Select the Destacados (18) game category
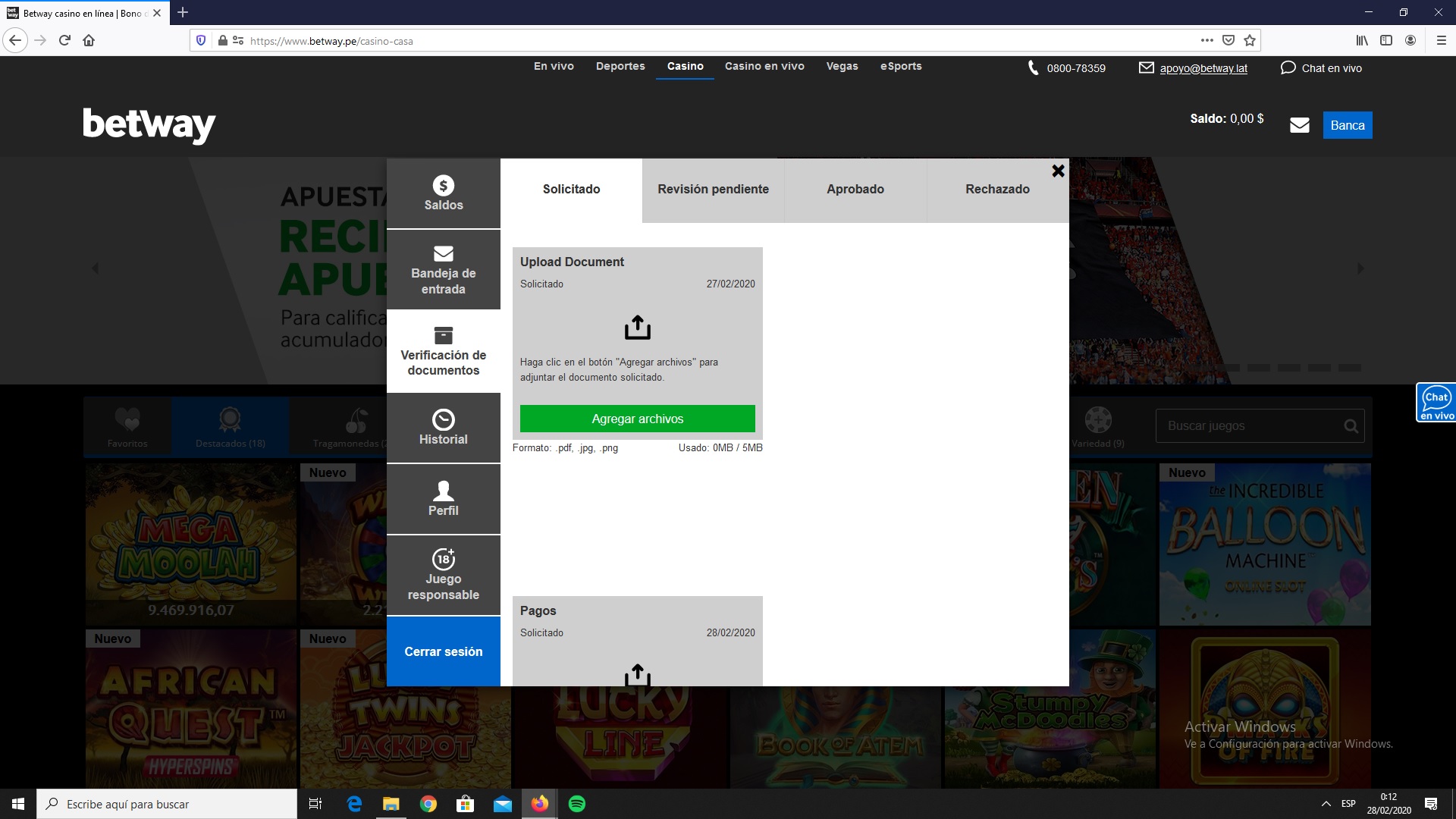 tap(231, 427)
